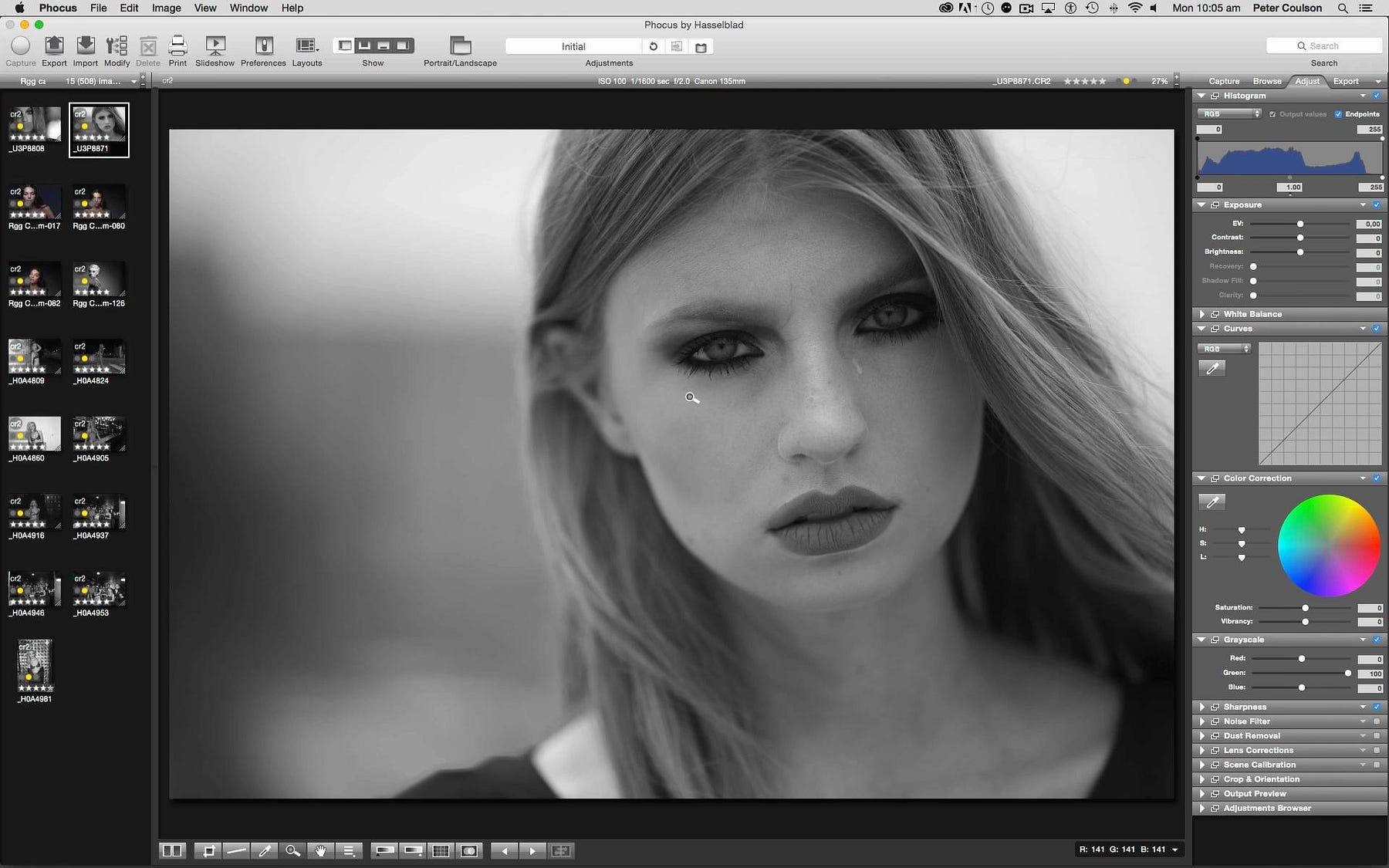
Task: Click the Curves panel eyedropper picker
Action: point(1212,368)
